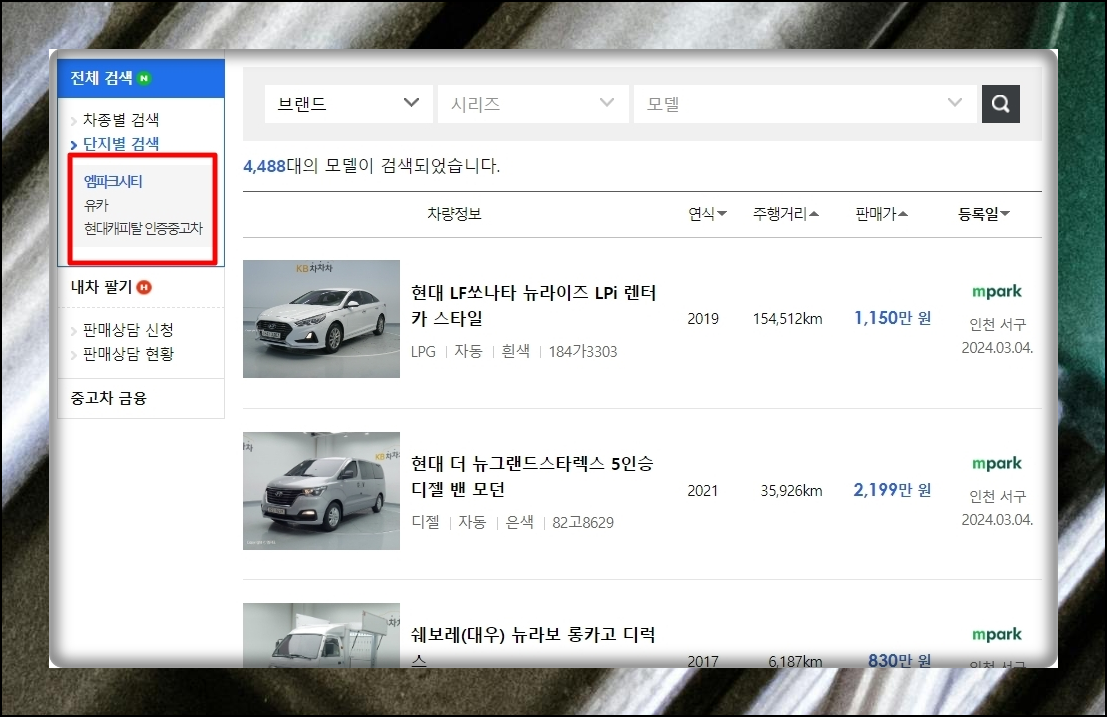The width and height of the screenshot is (1107, 717).
Task: Open the 내차 팔기 section
Action: click(101, 287)
